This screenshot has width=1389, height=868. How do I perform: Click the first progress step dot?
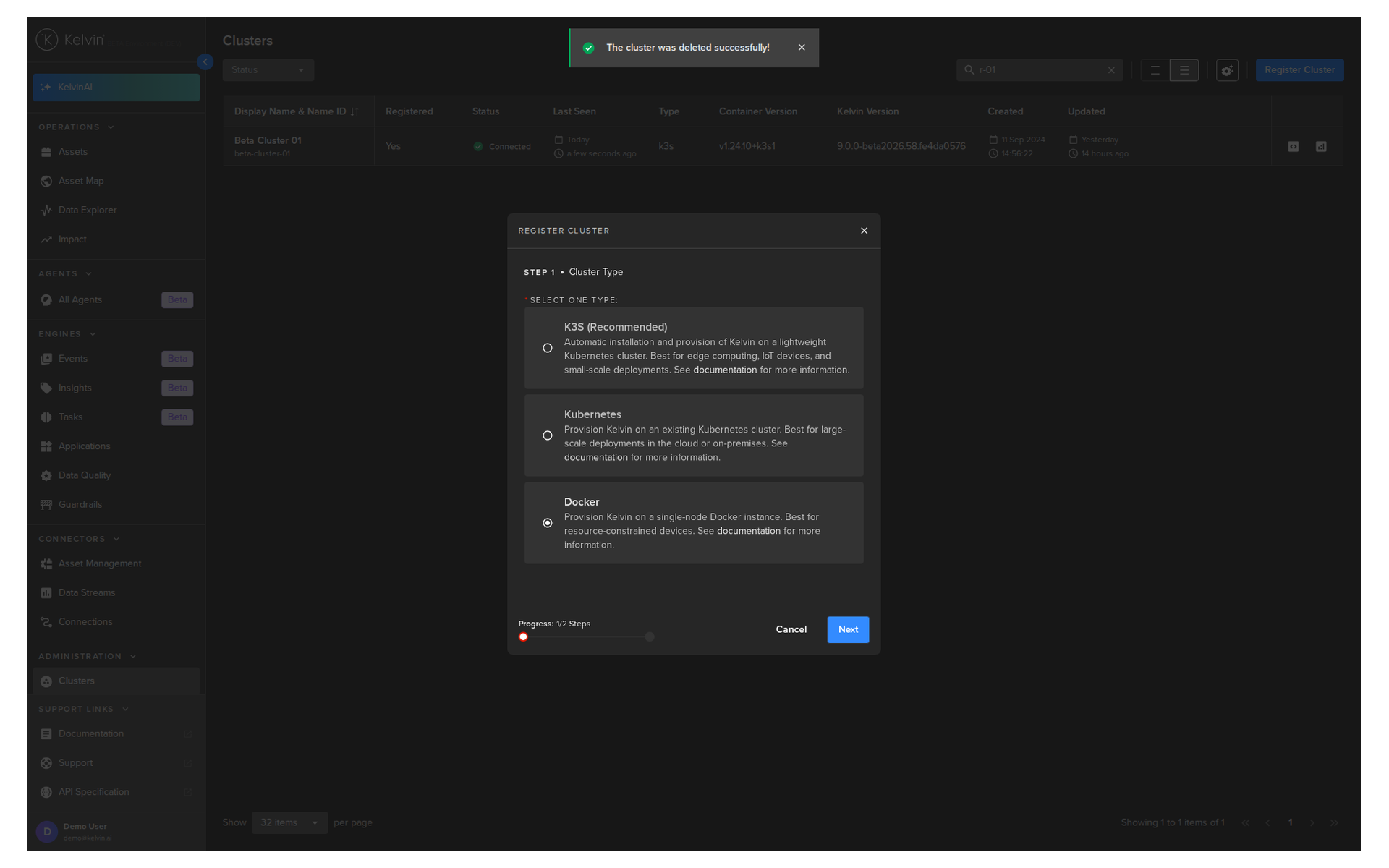click(523, 637)
